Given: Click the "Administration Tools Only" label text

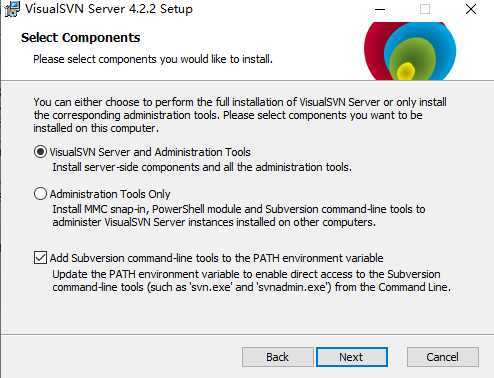Looking at the screenshot, I should pos(110,194).
